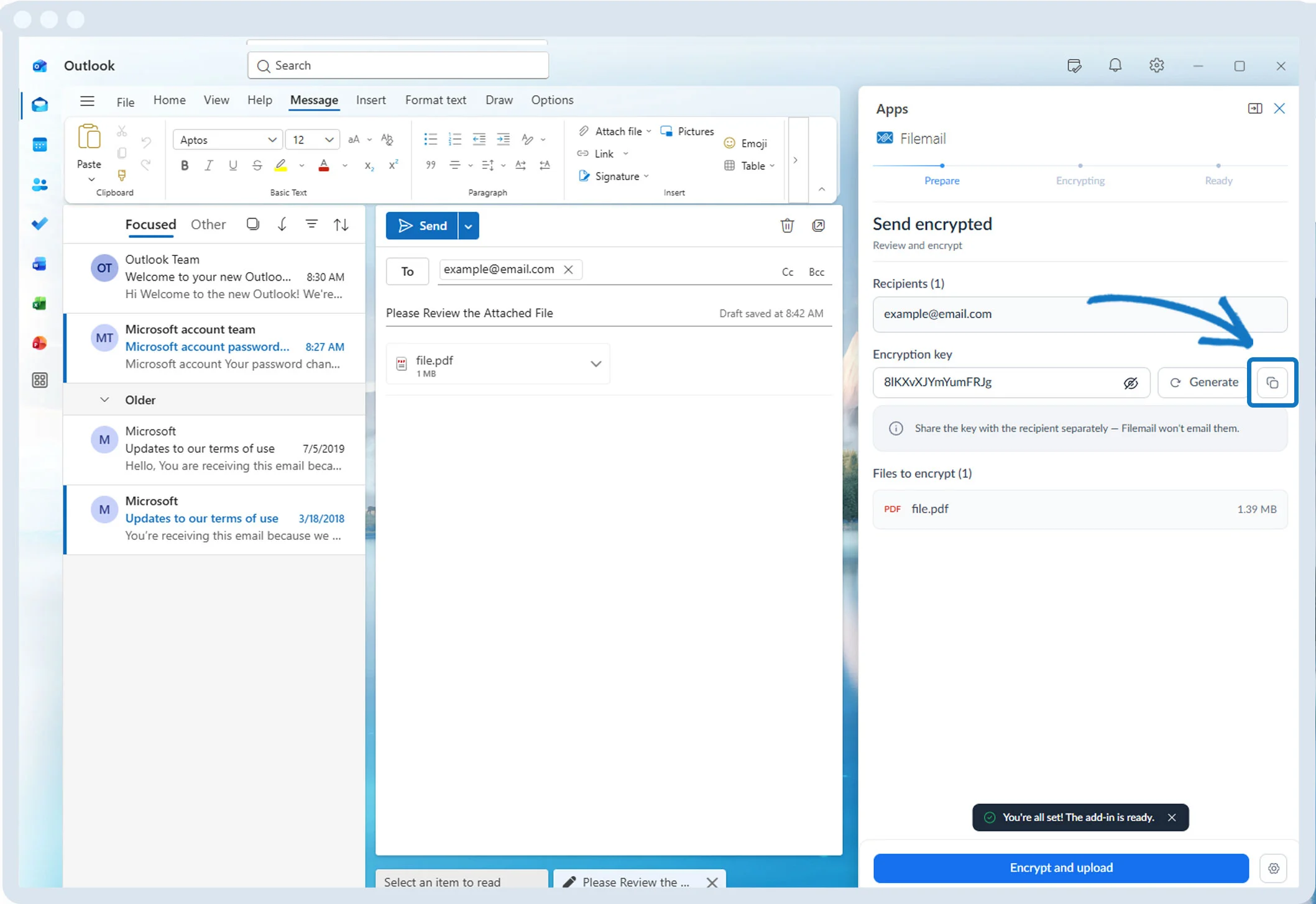The height and width of the screenshot is (904, 1316).
Task: Pin the Apps pane with dock icon
Action: pos(1255,109)
